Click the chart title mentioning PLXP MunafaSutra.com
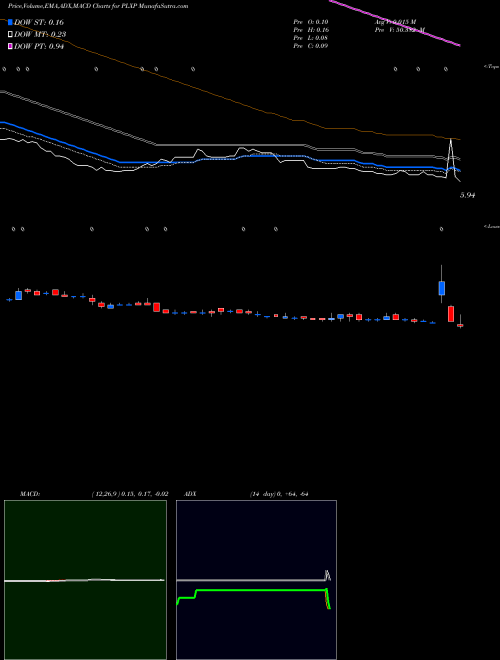Viewport: 500px width, 660px height. click(x=98, y=6)
